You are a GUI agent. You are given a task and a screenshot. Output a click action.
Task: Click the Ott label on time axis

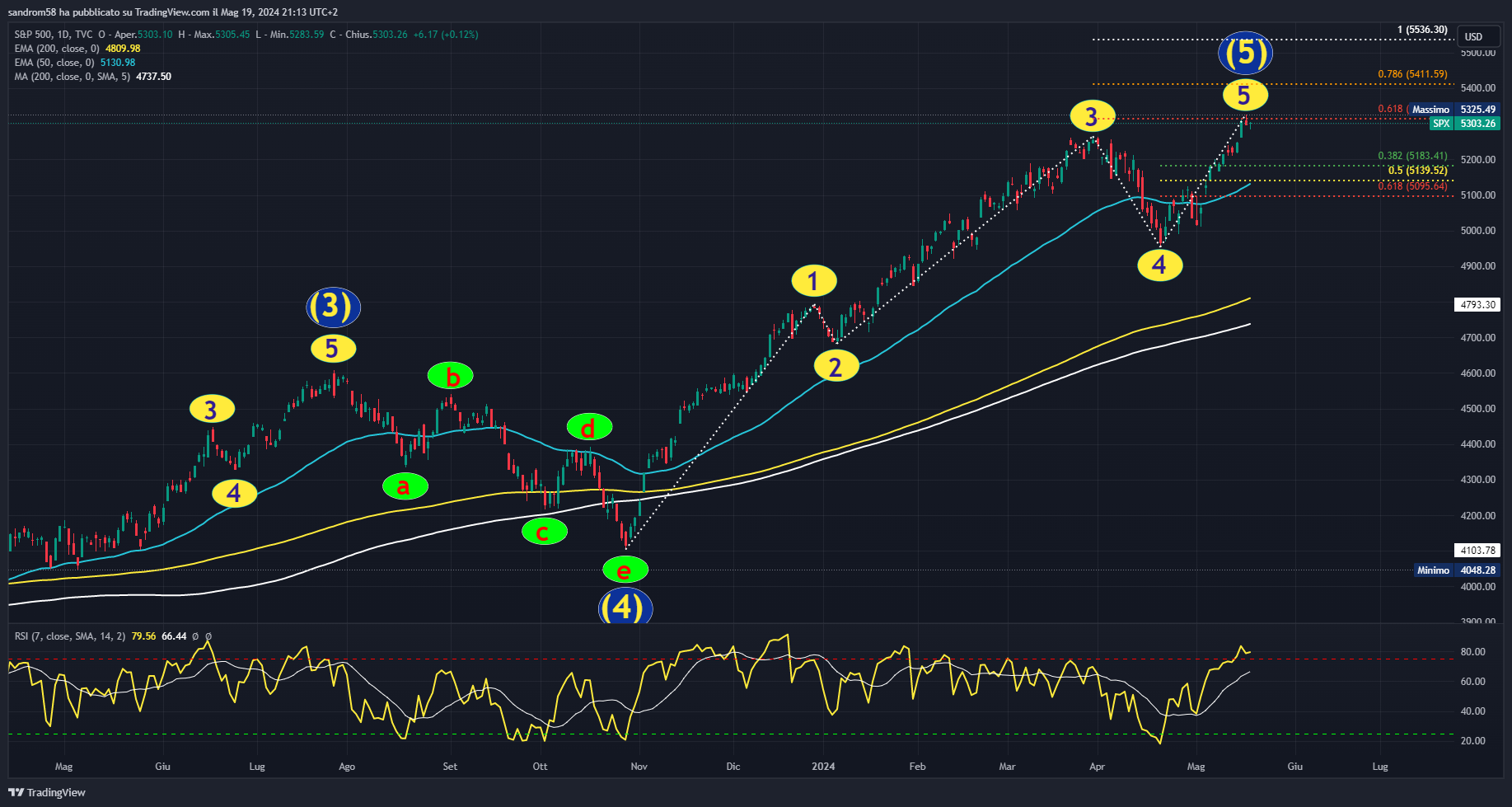[x=540, y=767]
